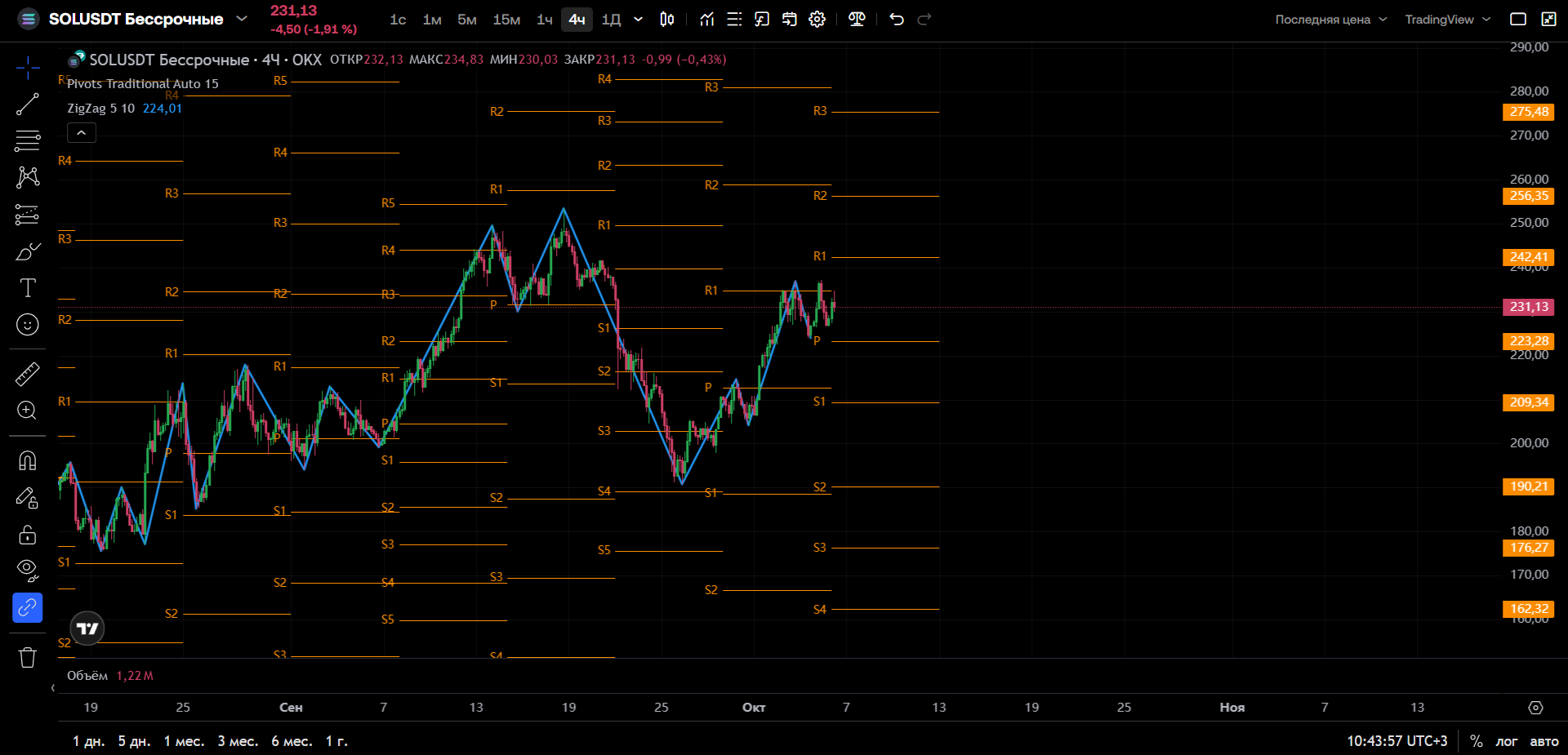Open the balance scales icon in the top toolbar
This screenshot has height=755, width=1568.
click(857, 20)
